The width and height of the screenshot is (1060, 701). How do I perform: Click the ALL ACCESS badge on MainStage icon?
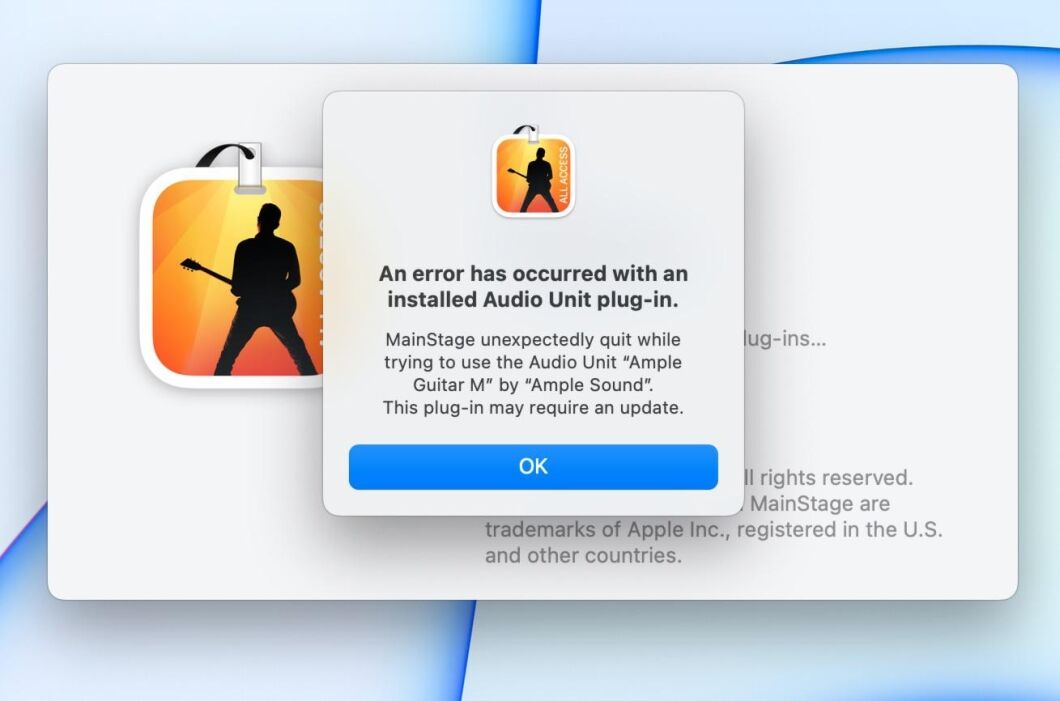coord(566,175)
